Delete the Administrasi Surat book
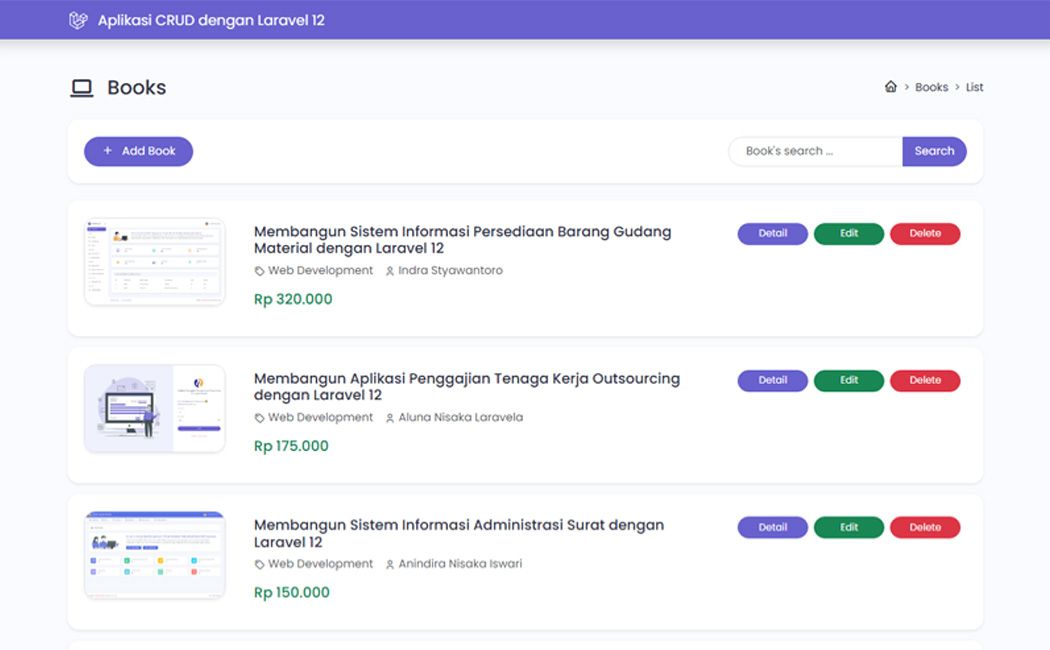 click(x=924, y=528)
